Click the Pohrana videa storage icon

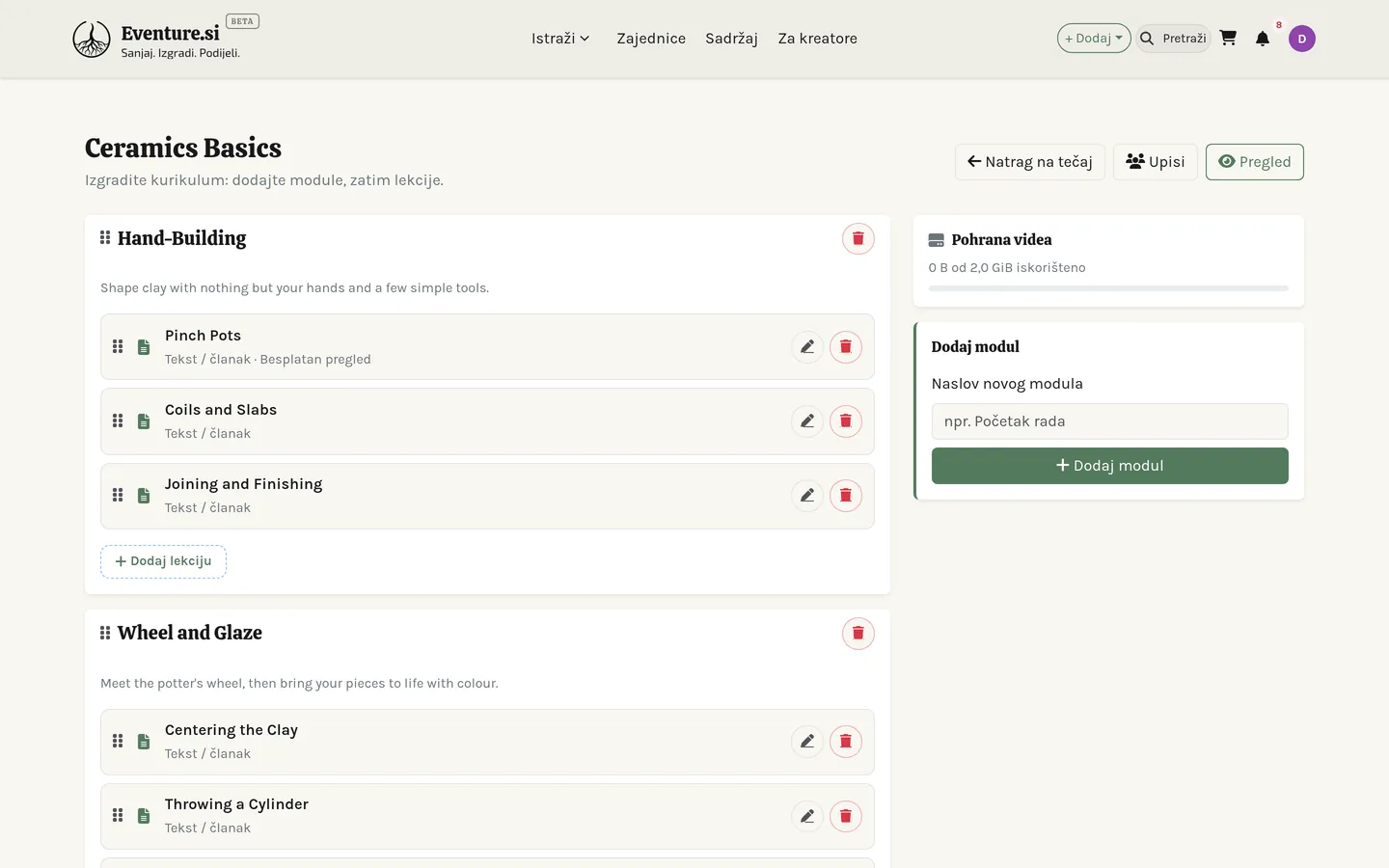click(936, 240)
